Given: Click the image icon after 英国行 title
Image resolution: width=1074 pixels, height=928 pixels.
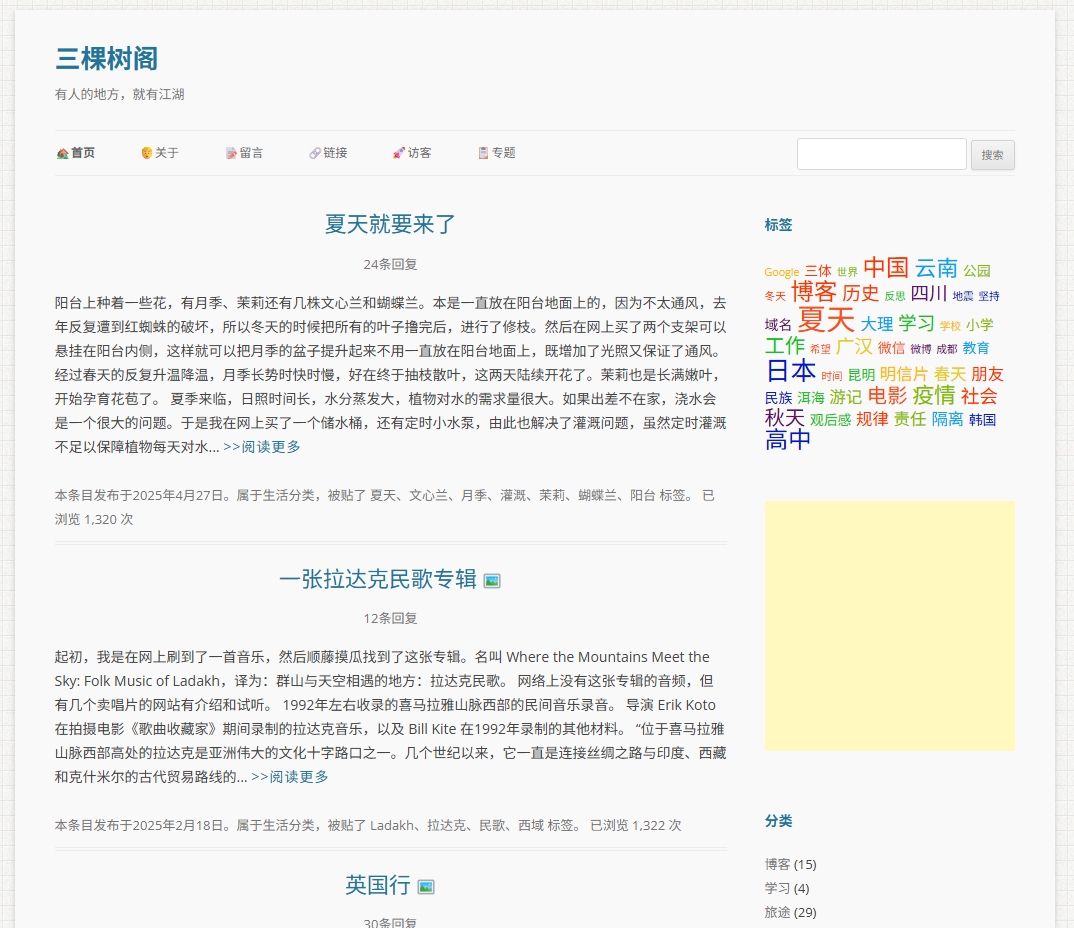Looking at the screenshot, I should (425, 886).
